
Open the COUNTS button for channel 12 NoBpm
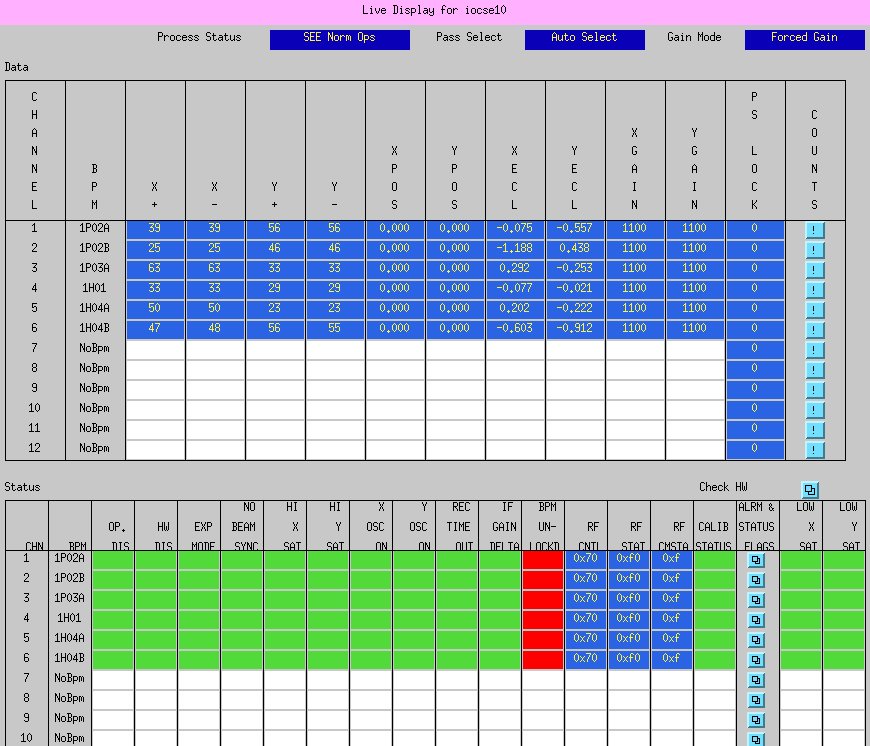[814, 449]
